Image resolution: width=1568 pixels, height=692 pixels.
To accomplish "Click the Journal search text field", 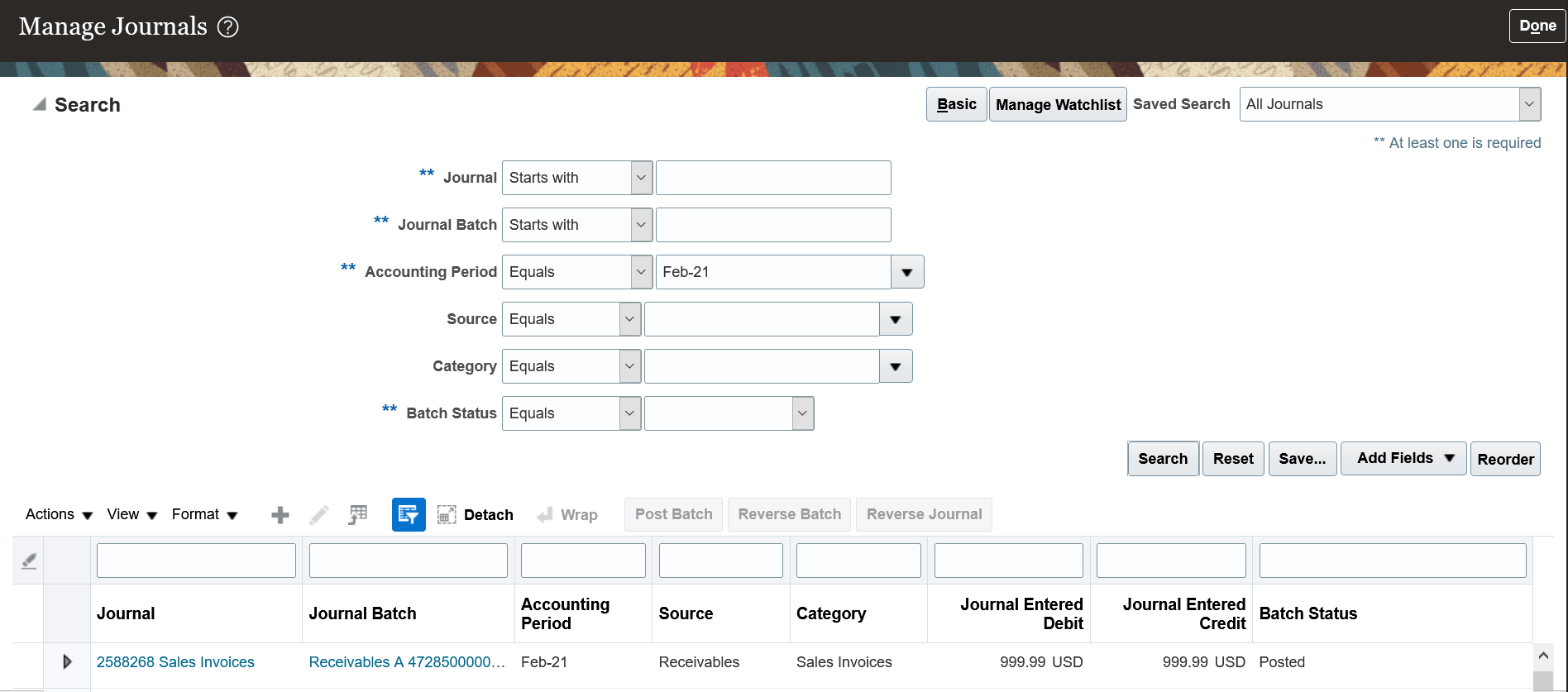I will click(x=773, y=178).
